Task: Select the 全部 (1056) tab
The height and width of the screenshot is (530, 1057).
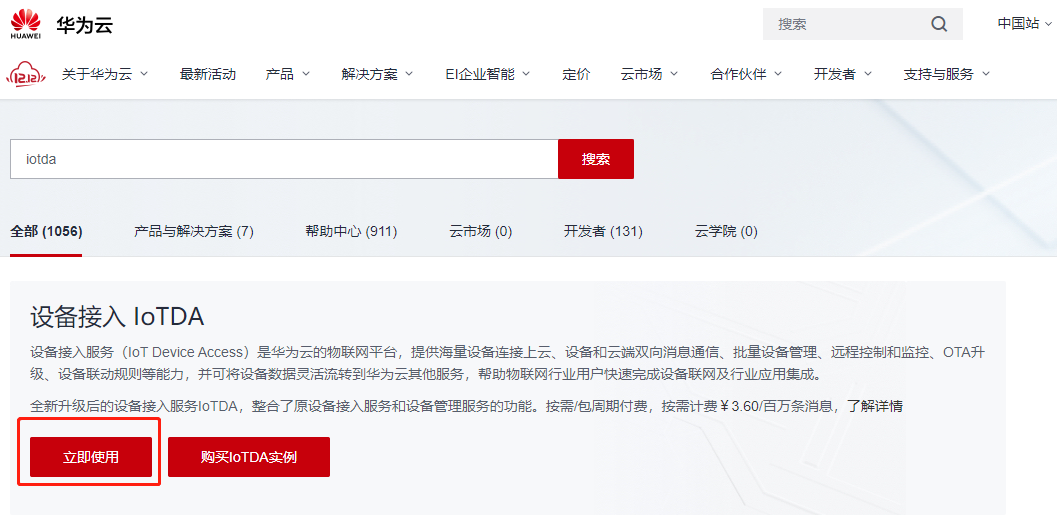Action: click(x=46, y=232)
